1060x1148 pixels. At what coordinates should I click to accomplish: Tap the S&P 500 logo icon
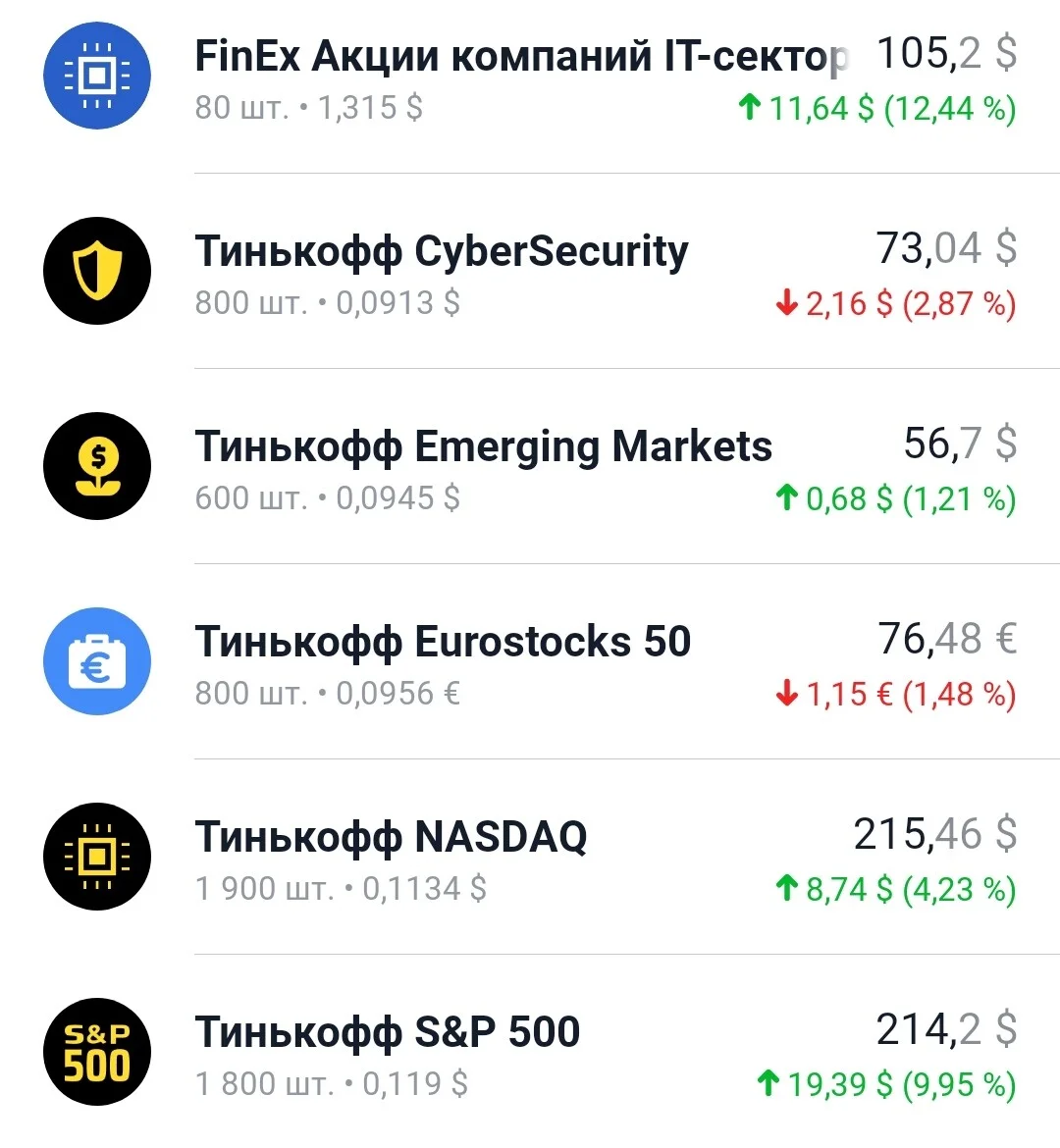[x=97, y=1052]
